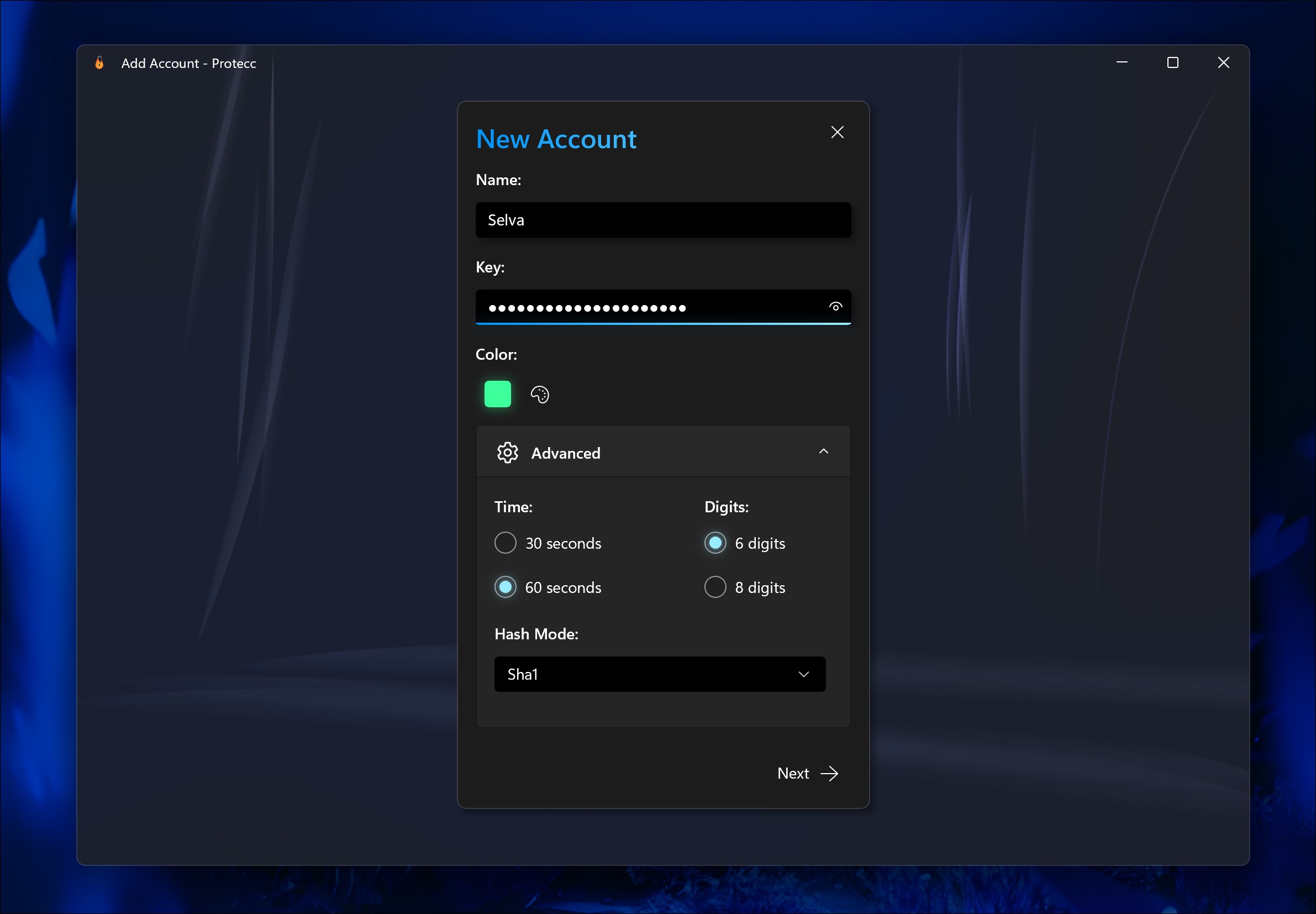Screen dimensions: 1316x914
Task: Click the Advanced label text
Action: pyautogui.click(x=566, y=453)
